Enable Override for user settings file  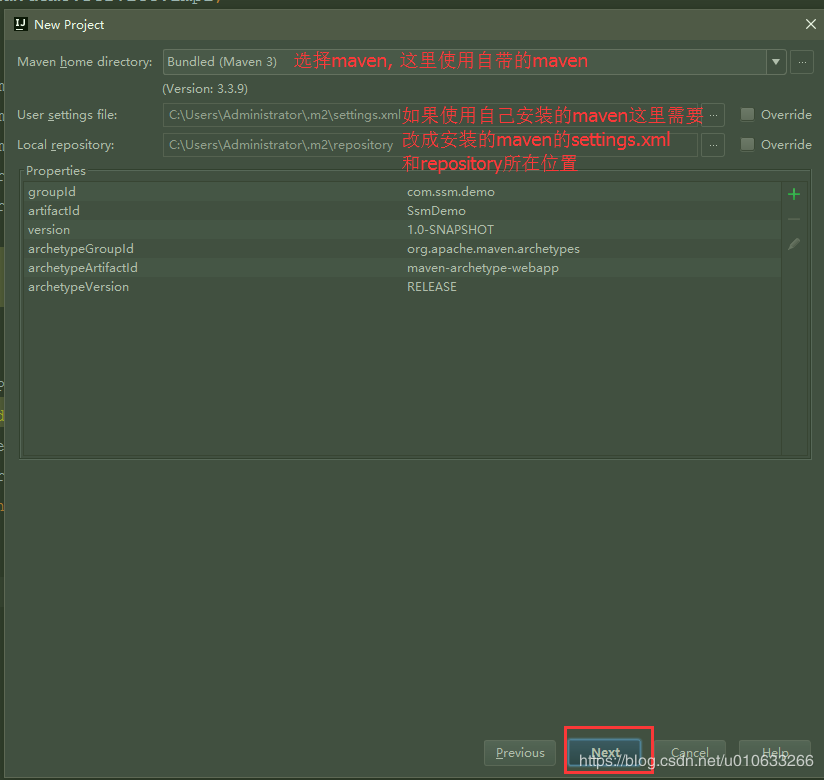[747, 114]
